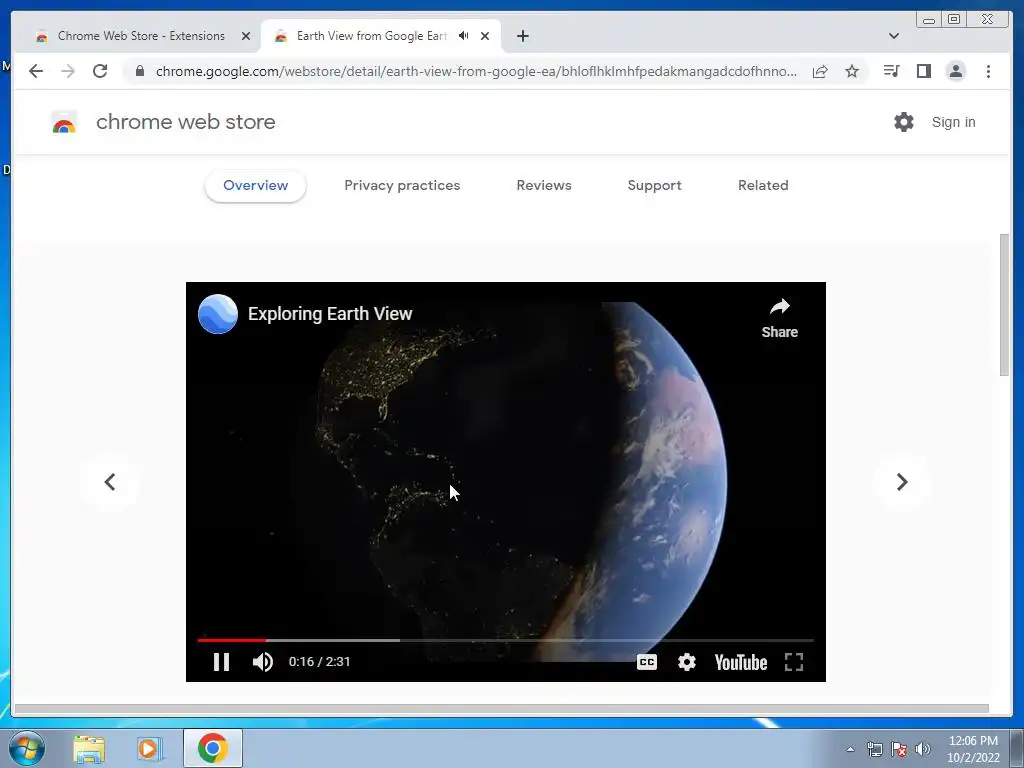This screenshot has height=768, width=1024.
Task: Click the horizontal page scrollbar
Action: [x=502, y=709]
